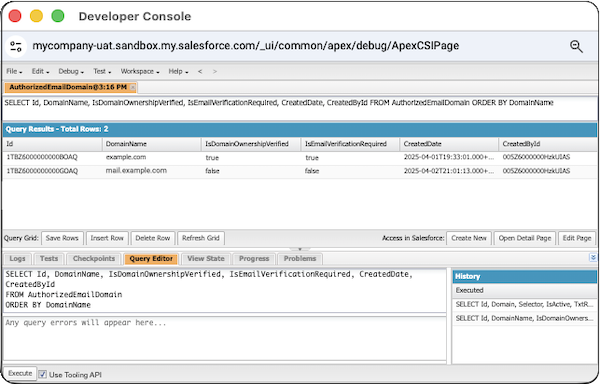Sort by the IsEmailVerificationRequired column header
The image size is (600, 384).
[350, 144]
